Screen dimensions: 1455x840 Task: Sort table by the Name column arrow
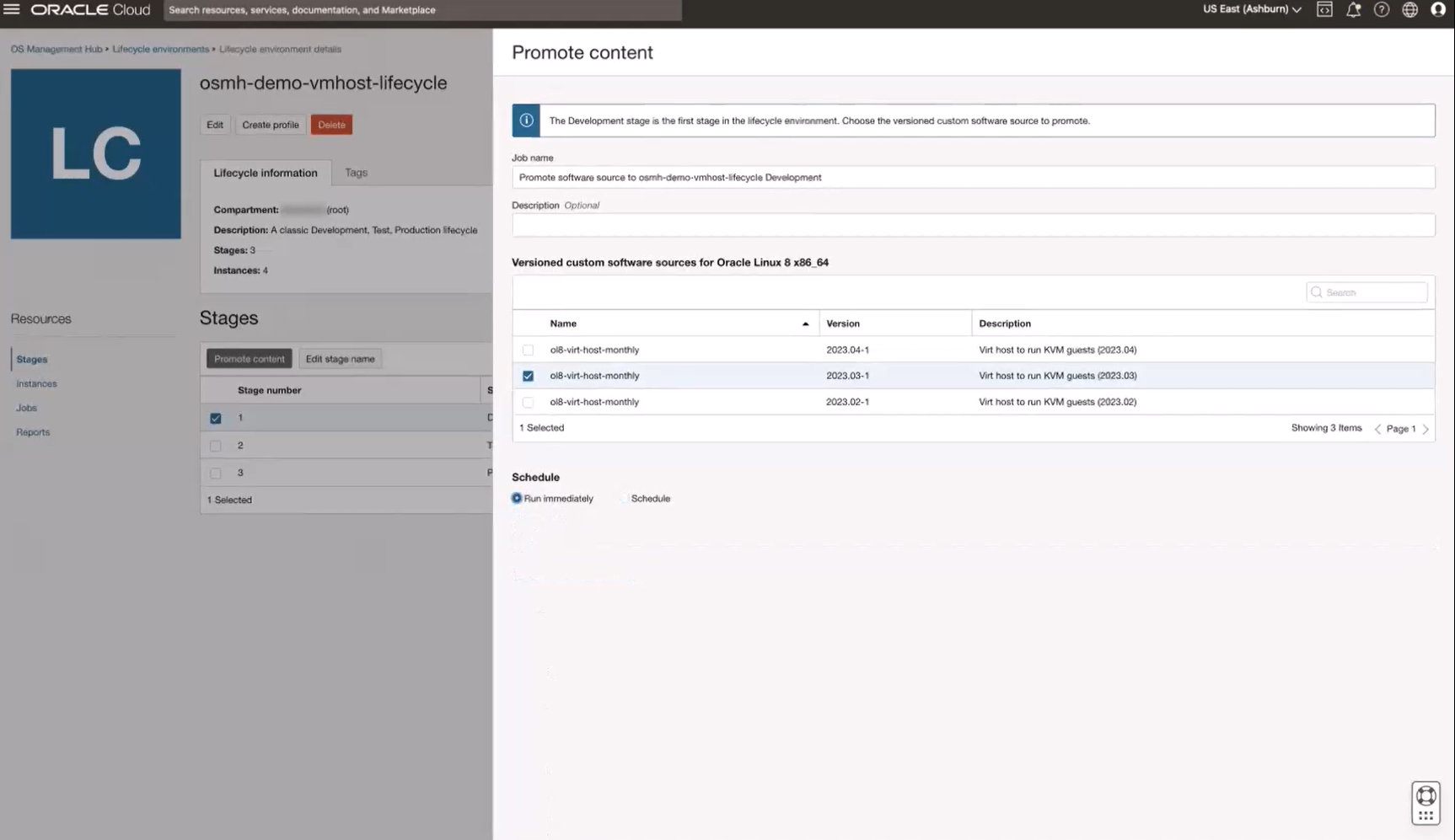[805, 324]
